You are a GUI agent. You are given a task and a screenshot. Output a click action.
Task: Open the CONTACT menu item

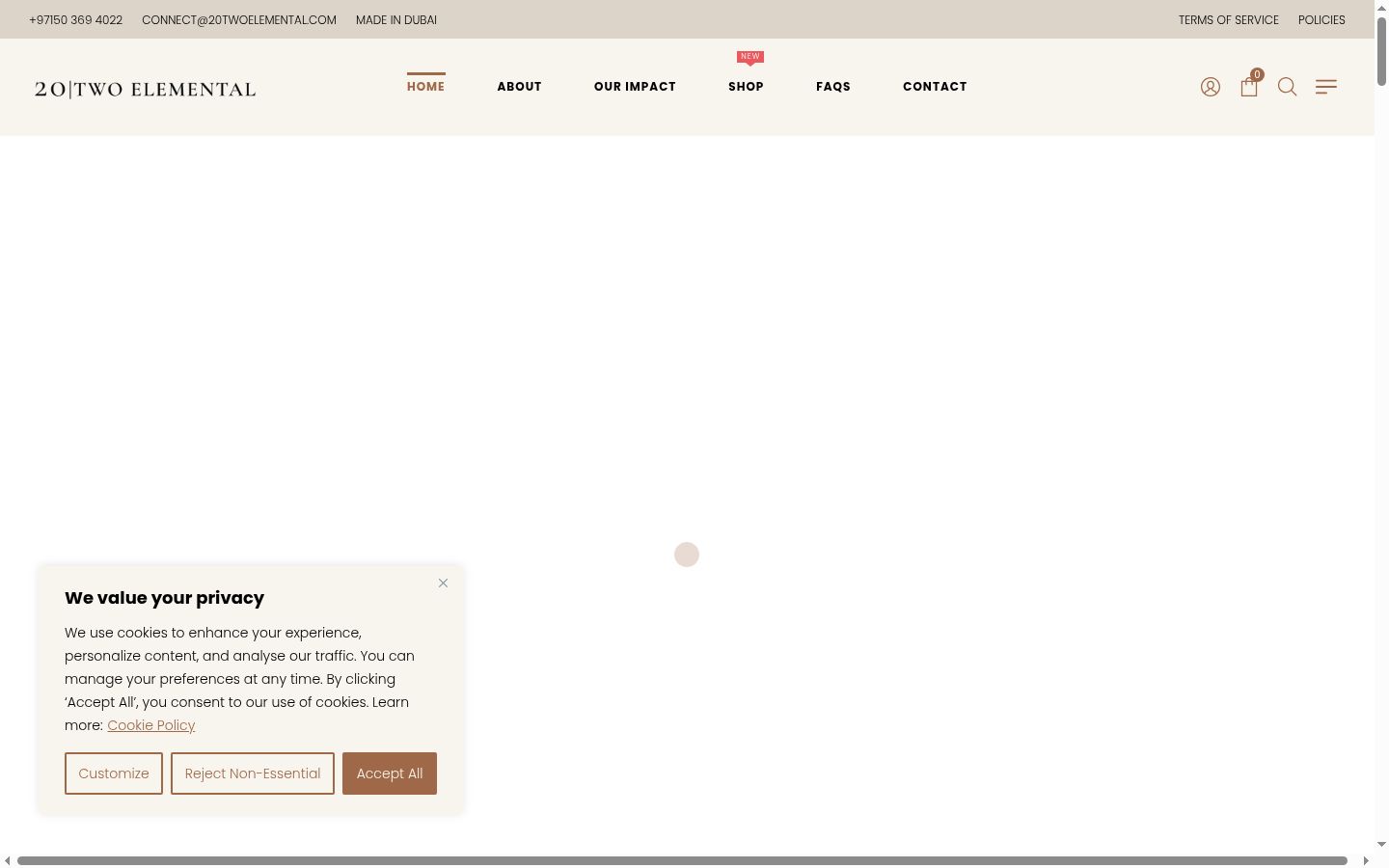pos(935,87)
